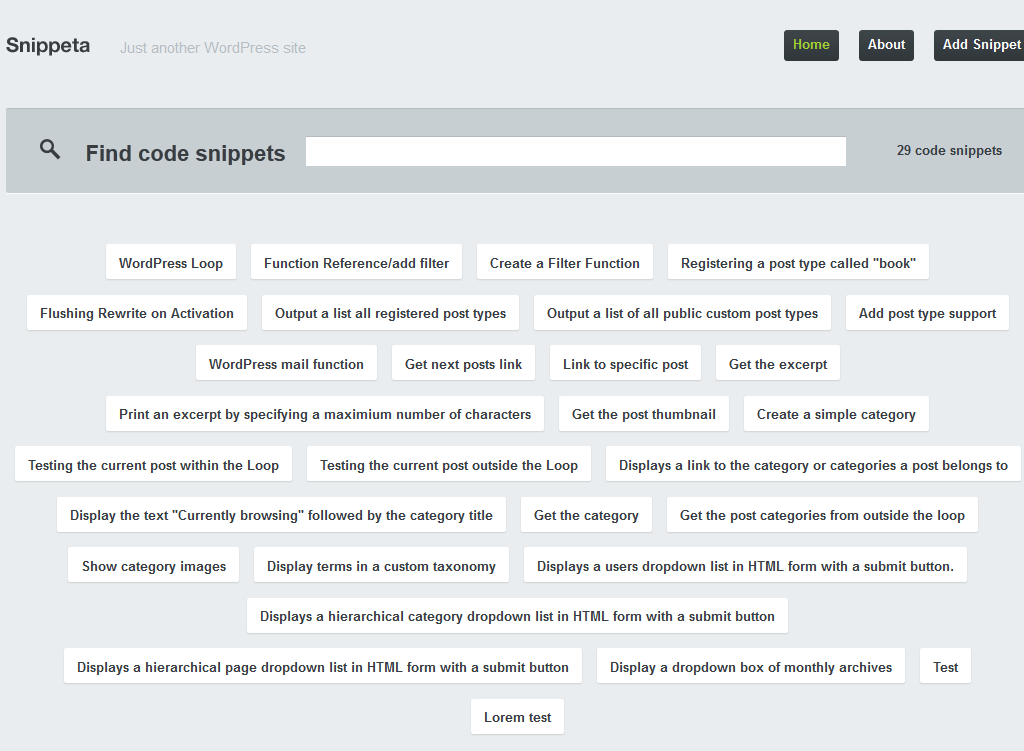This screenshot has width=1024, height=751.
Task: Open the Home menu item
Action: (811, 45)
